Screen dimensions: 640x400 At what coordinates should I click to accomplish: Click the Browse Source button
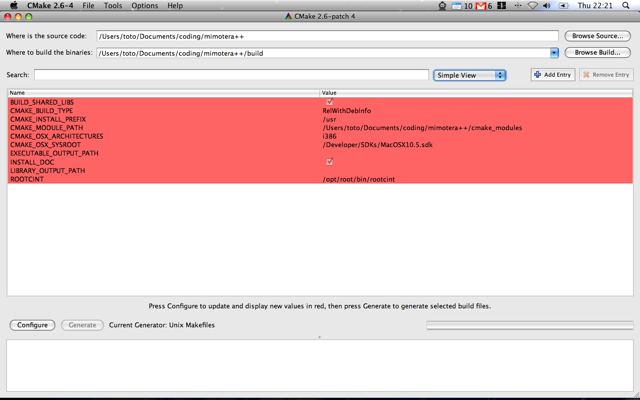coord(598,36)
